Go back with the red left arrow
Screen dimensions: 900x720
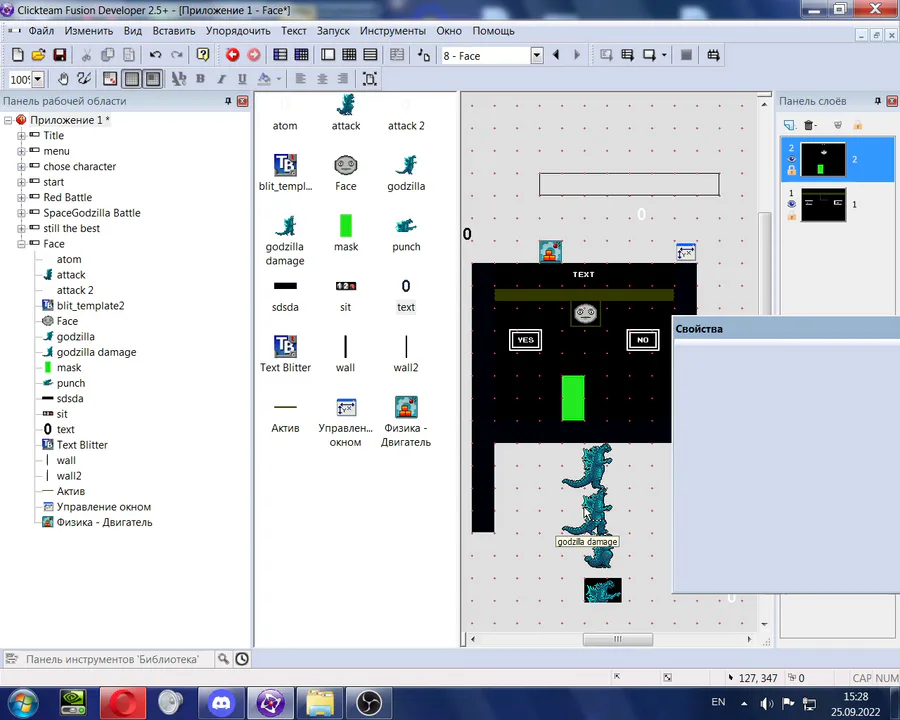pos(232,55)
